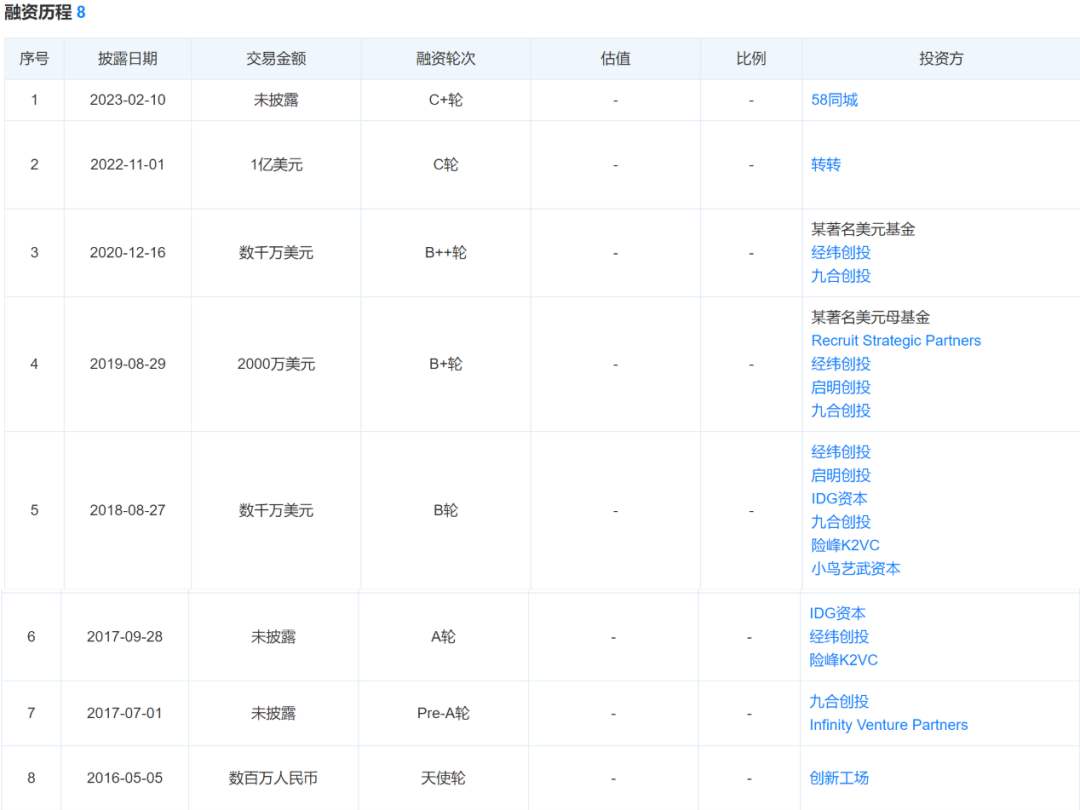Click IDG资本 in the A round row
Screen dimensions: 1080x810
tap(837, 613)
